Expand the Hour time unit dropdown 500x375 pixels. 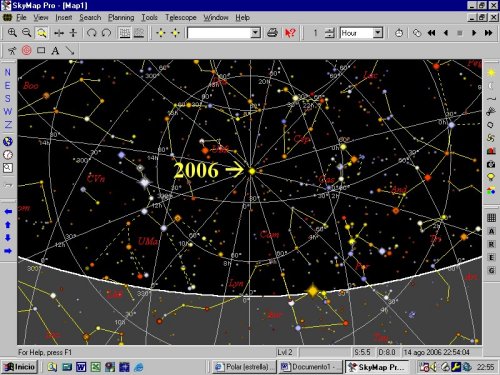pyautogui.click(x=378, y=33)
